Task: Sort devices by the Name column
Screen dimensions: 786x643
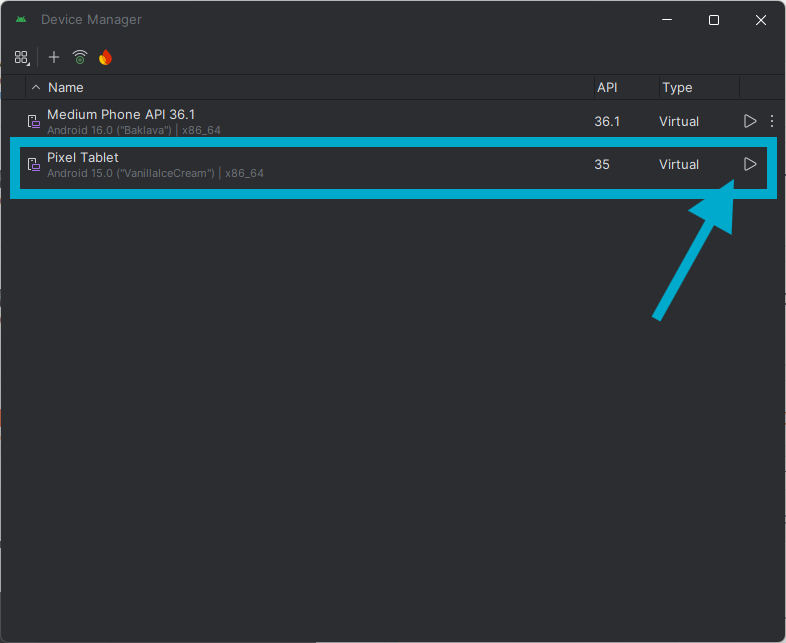Action: pos(66,88)
